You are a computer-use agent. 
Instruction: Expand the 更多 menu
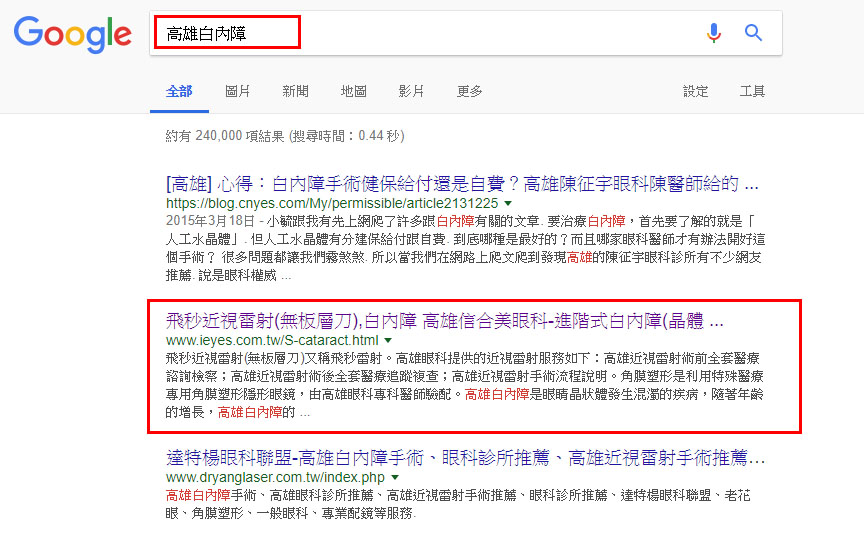(x=469, y=91)
